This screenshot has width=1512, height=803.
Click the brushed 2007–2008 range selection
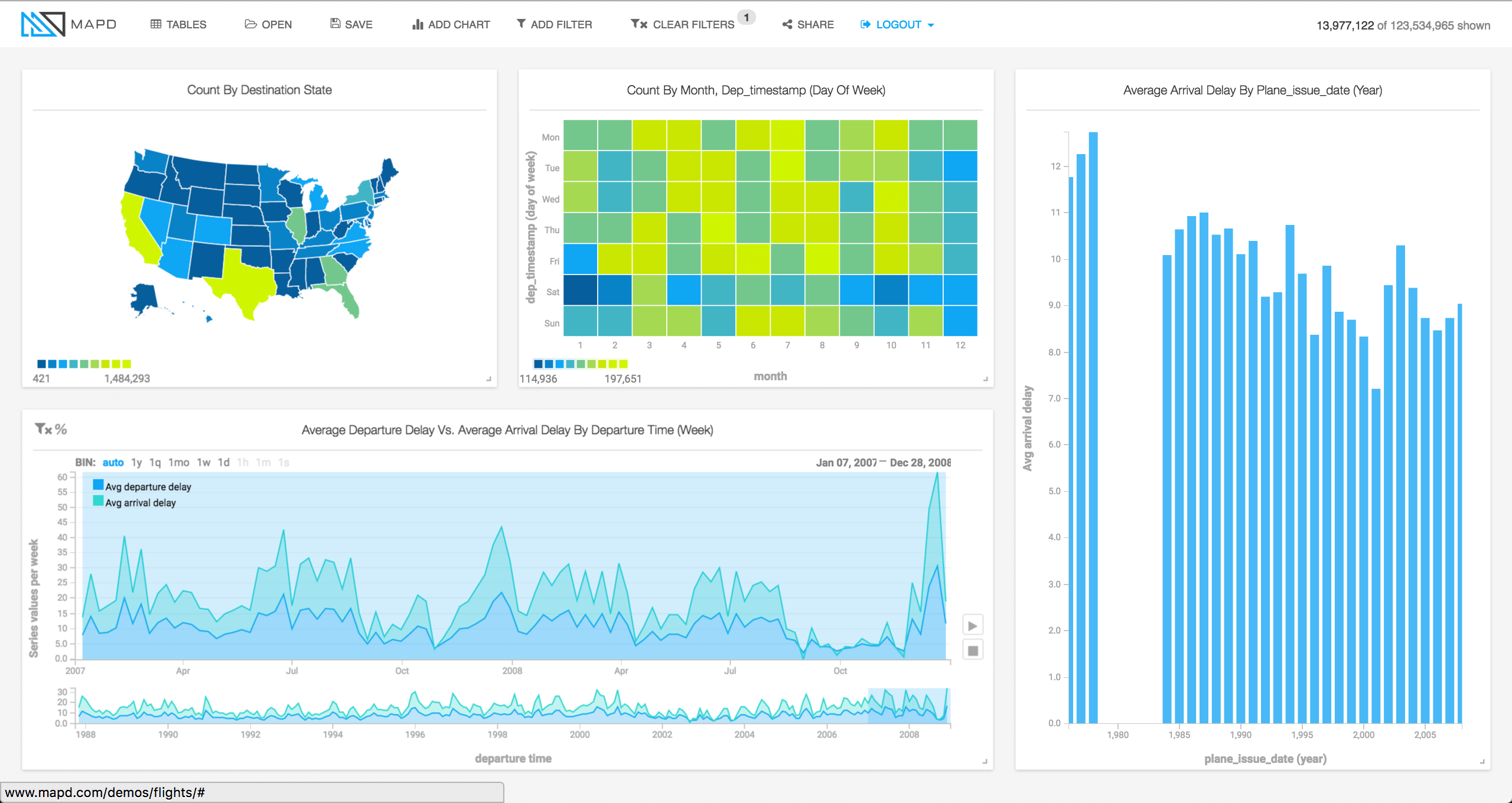(x=908, y=706)
